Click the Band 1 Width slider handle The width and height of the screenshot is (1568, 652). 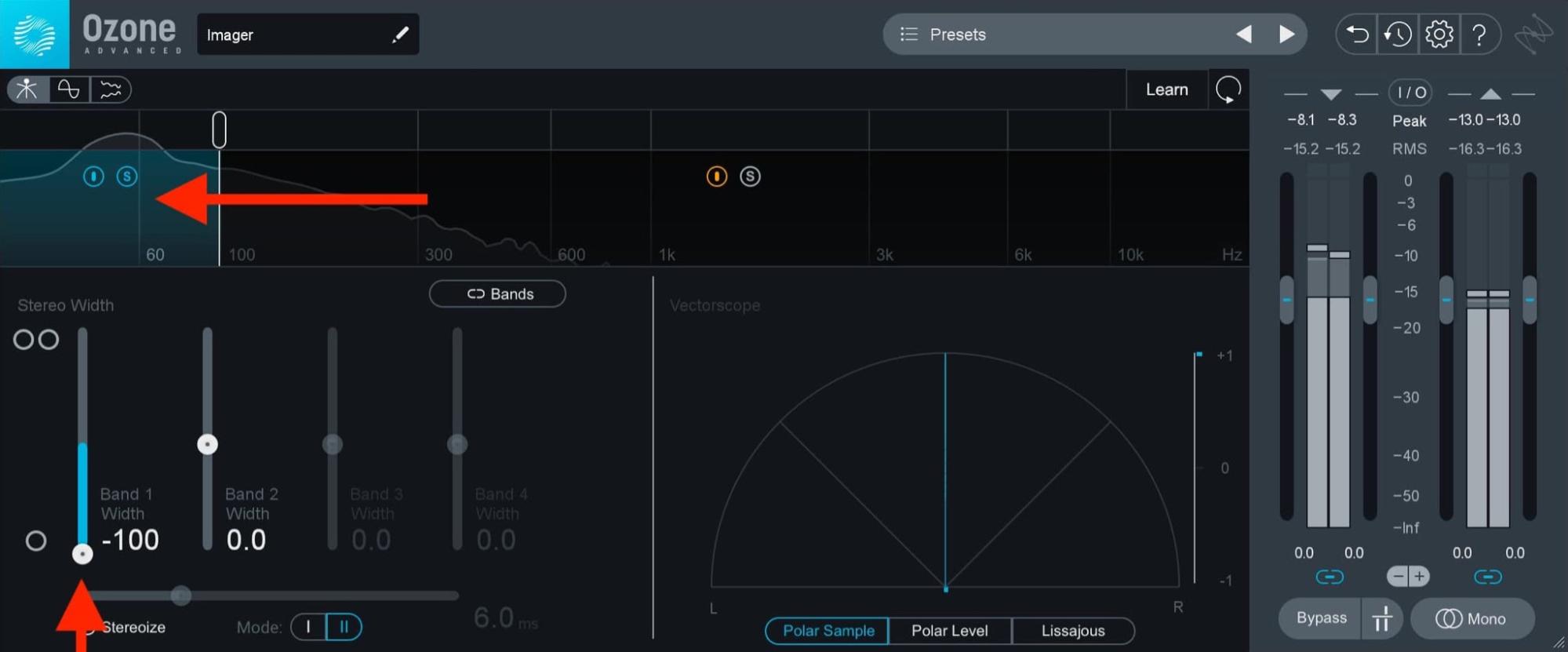pos(82,554)
